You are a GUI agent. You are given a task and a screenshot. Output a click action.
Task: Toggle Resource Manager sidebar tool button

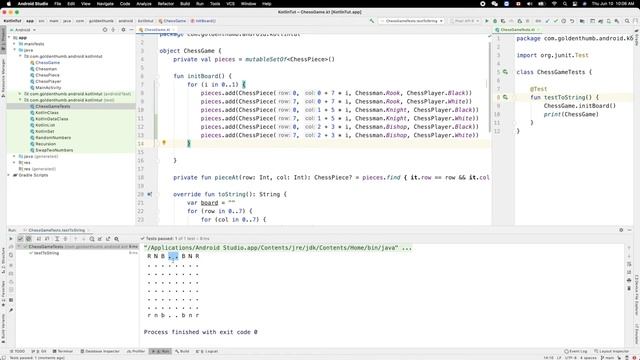(3, 78)
